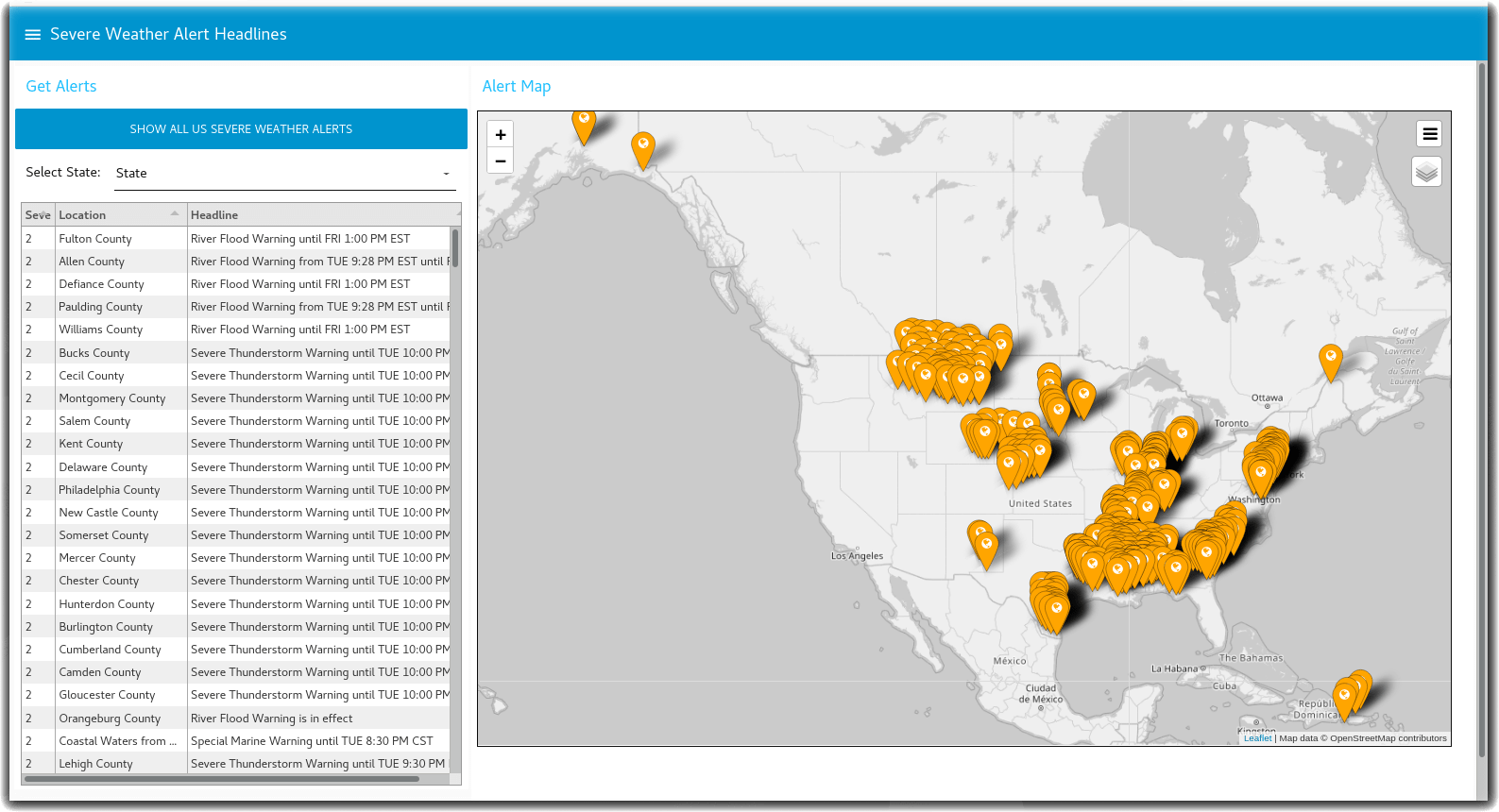The height and width of the screenshot is (812, 1499).
Task: Click 'River Flood Warning is in effect' headline
Action: [x=272, y=719]
